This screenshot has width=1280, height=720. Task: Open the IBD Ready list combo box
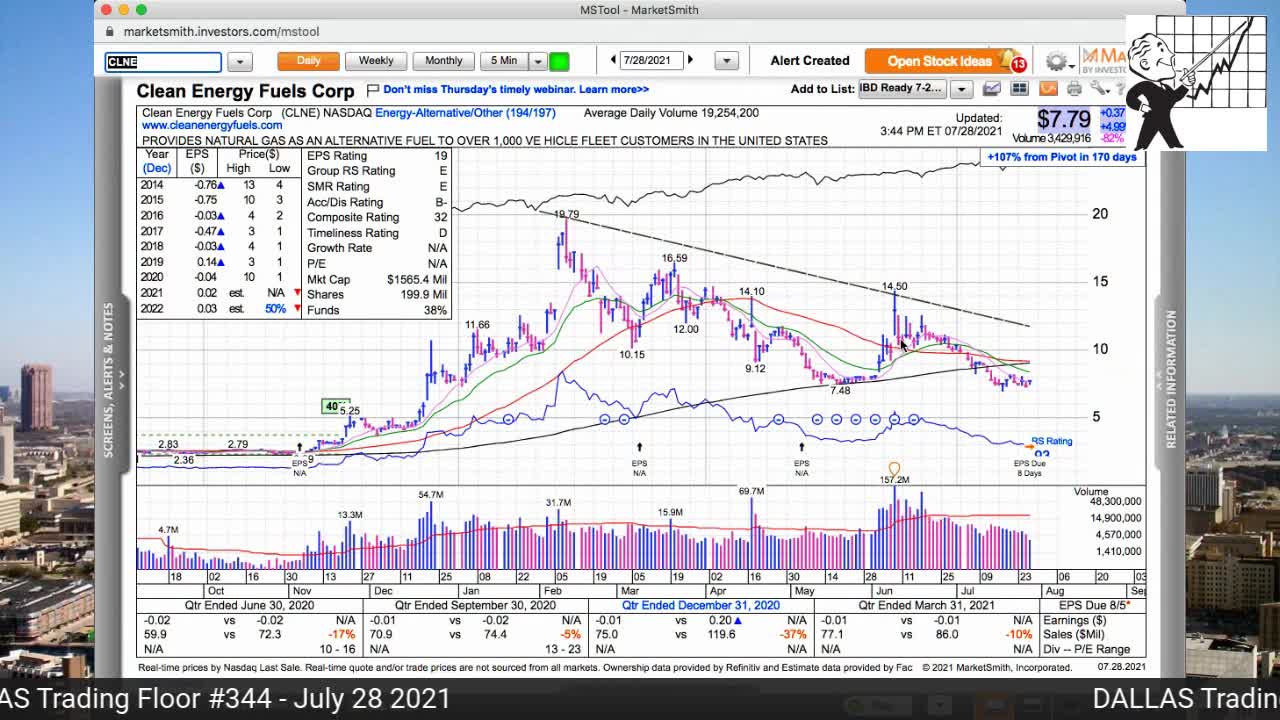902,88
